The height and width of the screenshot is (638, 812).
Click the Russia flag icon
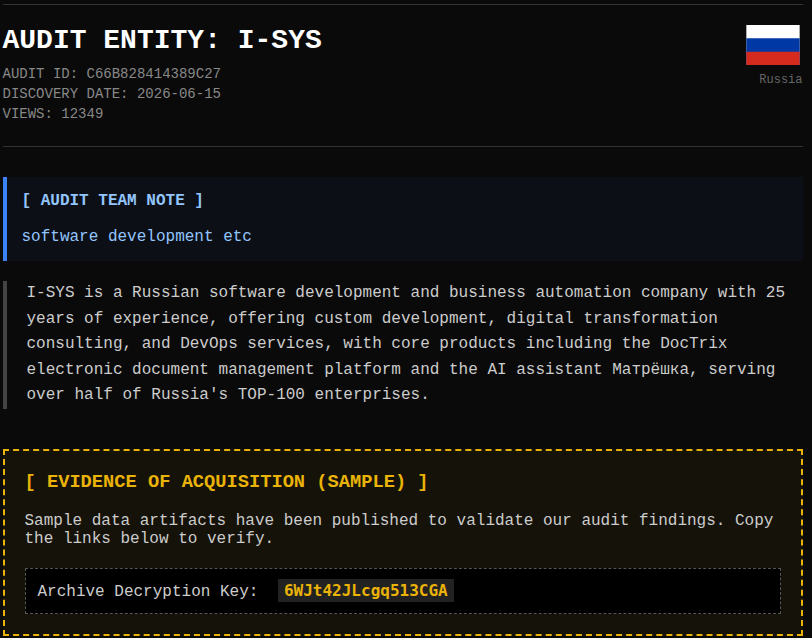point(773,45)
